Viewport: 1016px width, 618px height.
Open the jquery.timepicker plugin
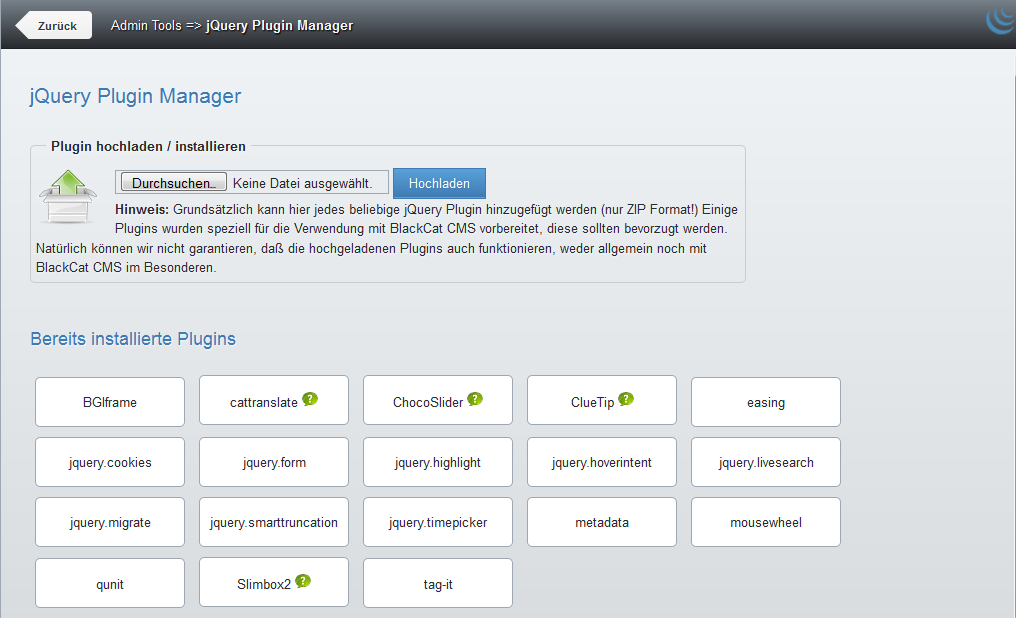[438, 522]
